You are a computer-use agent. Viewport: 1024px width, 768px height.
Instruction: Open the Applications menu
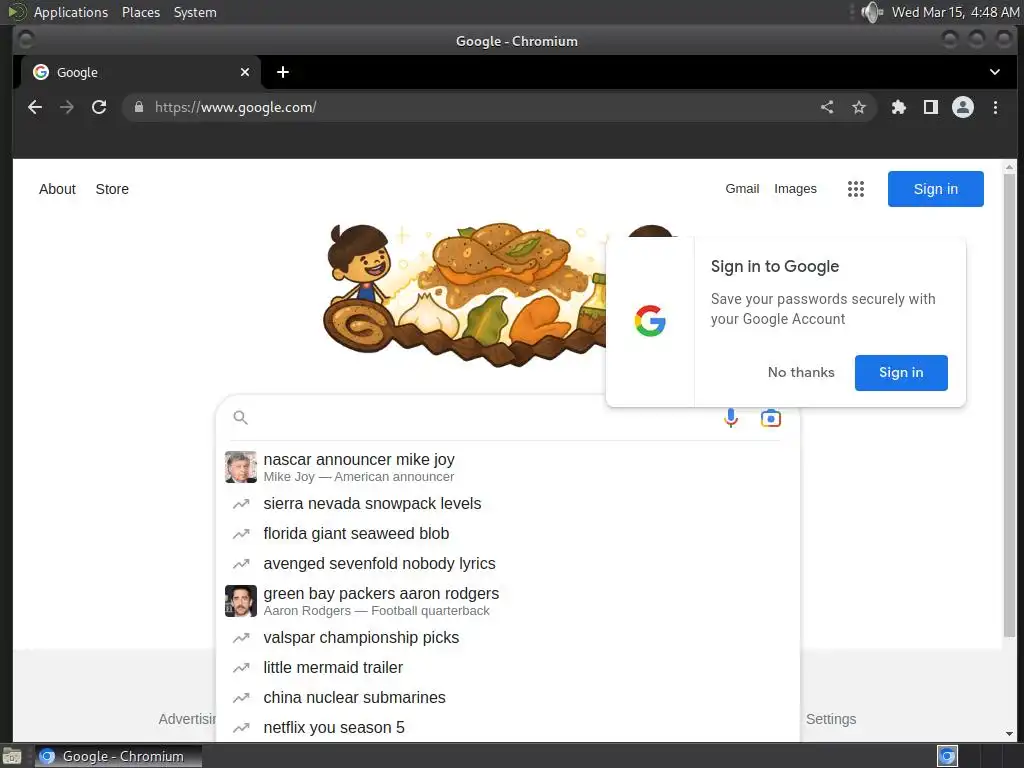(x=71, y=12)
